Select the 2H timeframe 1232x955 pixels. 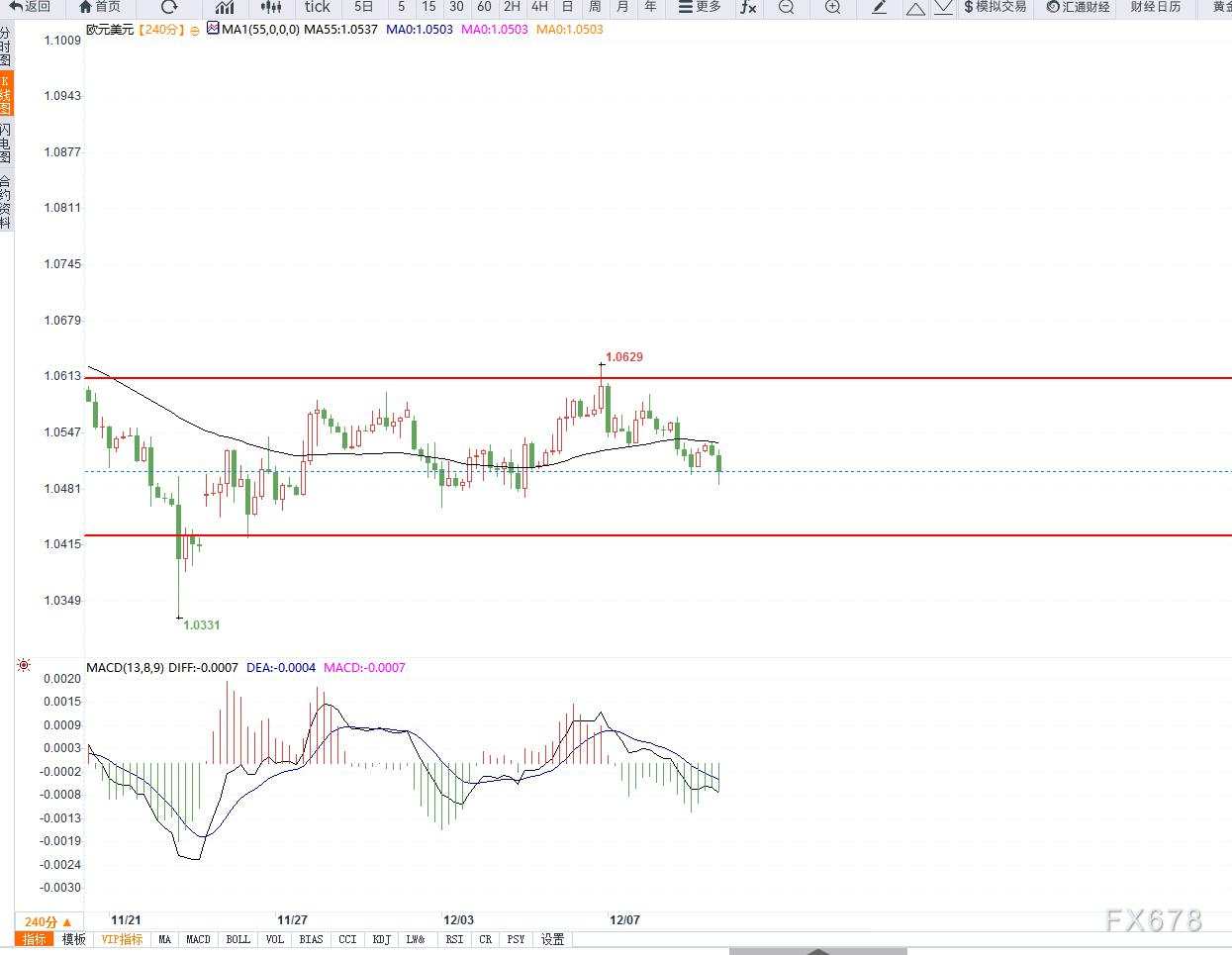[x=512, y=7]
